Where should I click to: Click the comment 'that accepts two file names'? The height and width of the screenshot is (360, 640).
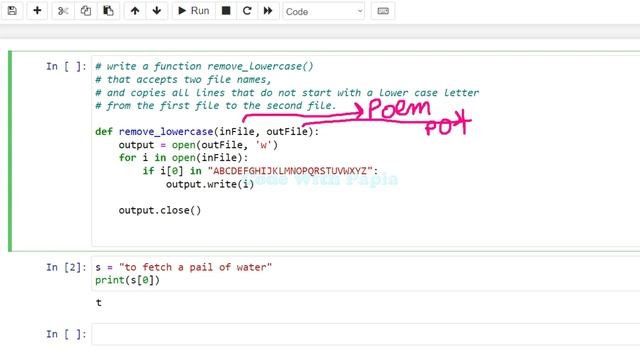tap(183, 80)
